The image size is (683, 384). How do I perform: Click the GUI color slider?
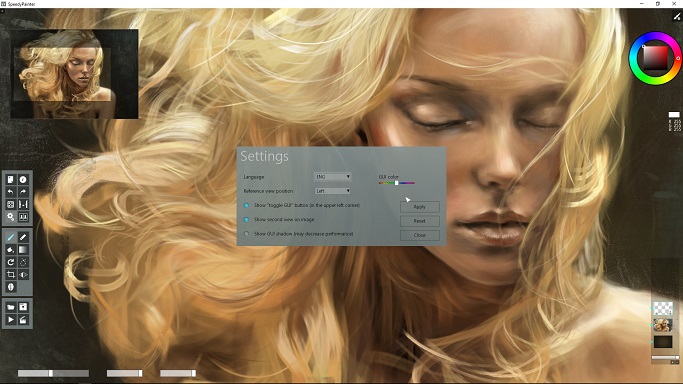pyautogui.click(x=396, y=183)
